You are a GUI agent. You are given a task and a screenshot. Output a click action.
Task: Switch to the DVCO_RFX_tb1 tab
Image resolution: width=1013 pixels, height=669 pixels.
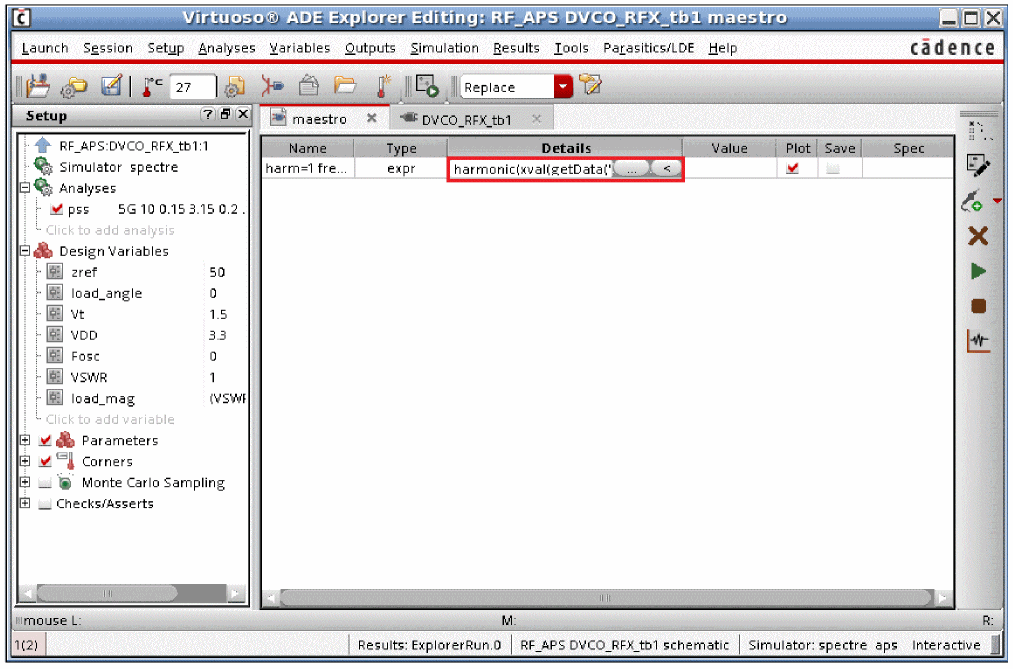[x=465, y=119]
